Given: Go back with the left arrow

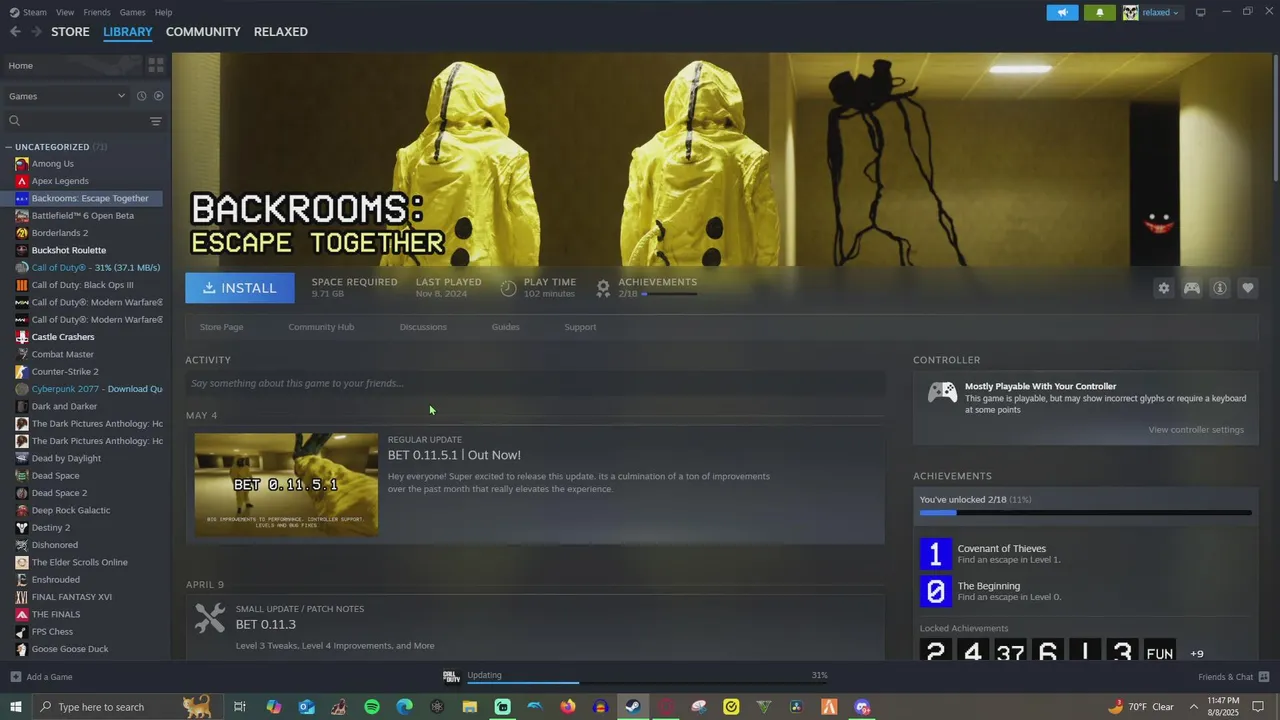Looking at the screenshot, I should point(15,32).
